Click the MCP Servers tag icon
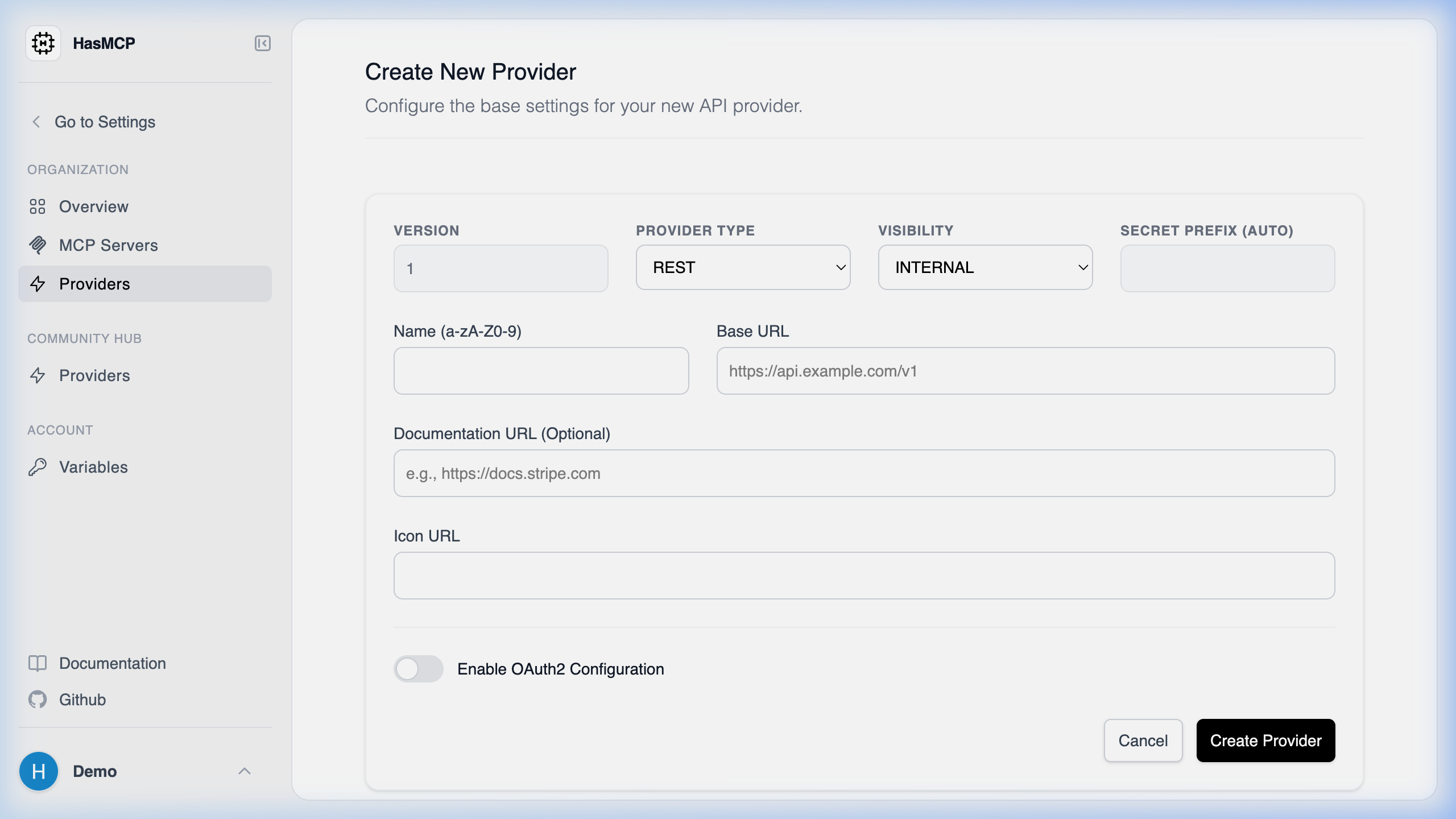The image size is (1456, 819). coord(38,245)
